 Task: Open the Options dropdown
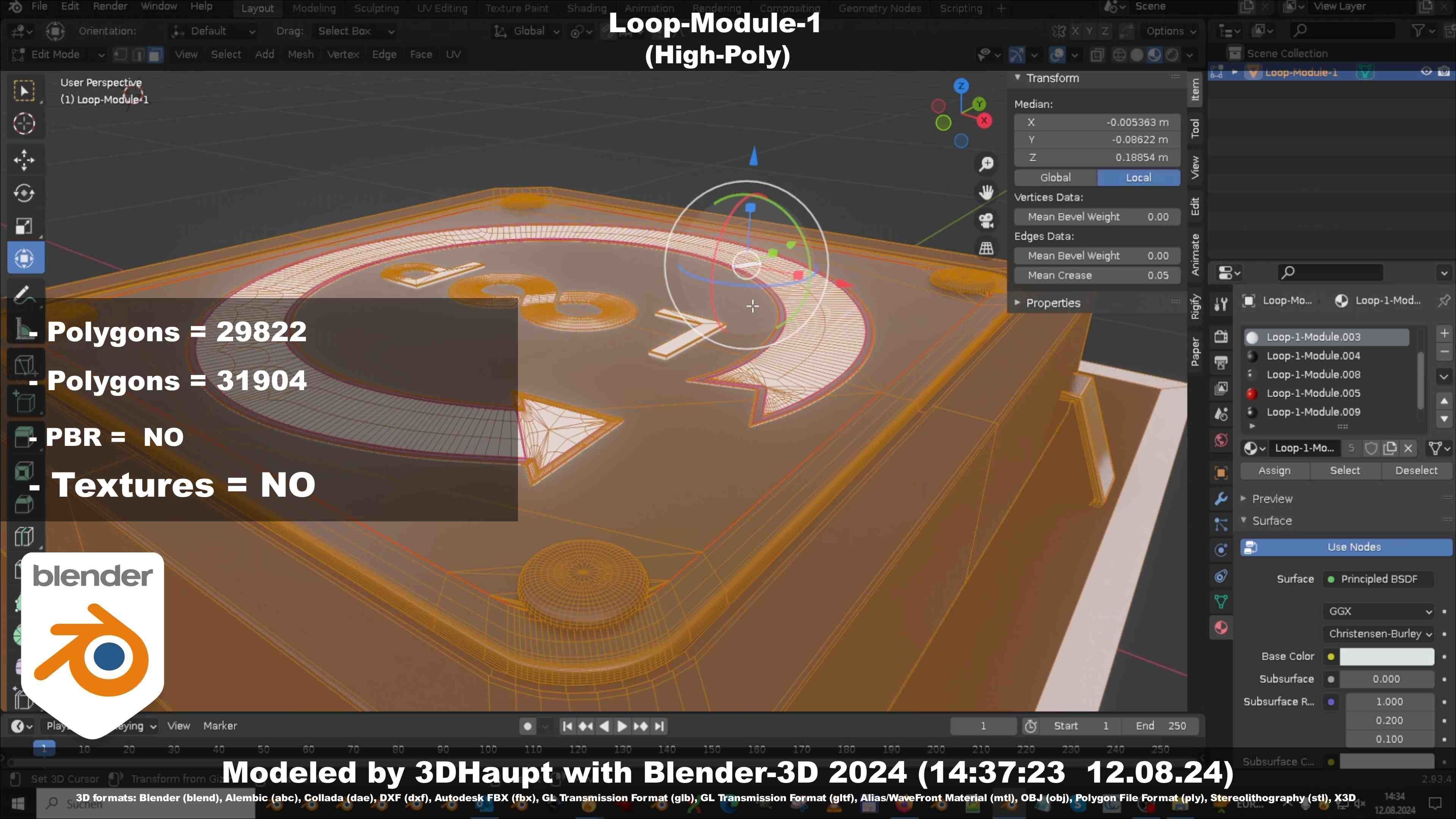click(1170, 31)
